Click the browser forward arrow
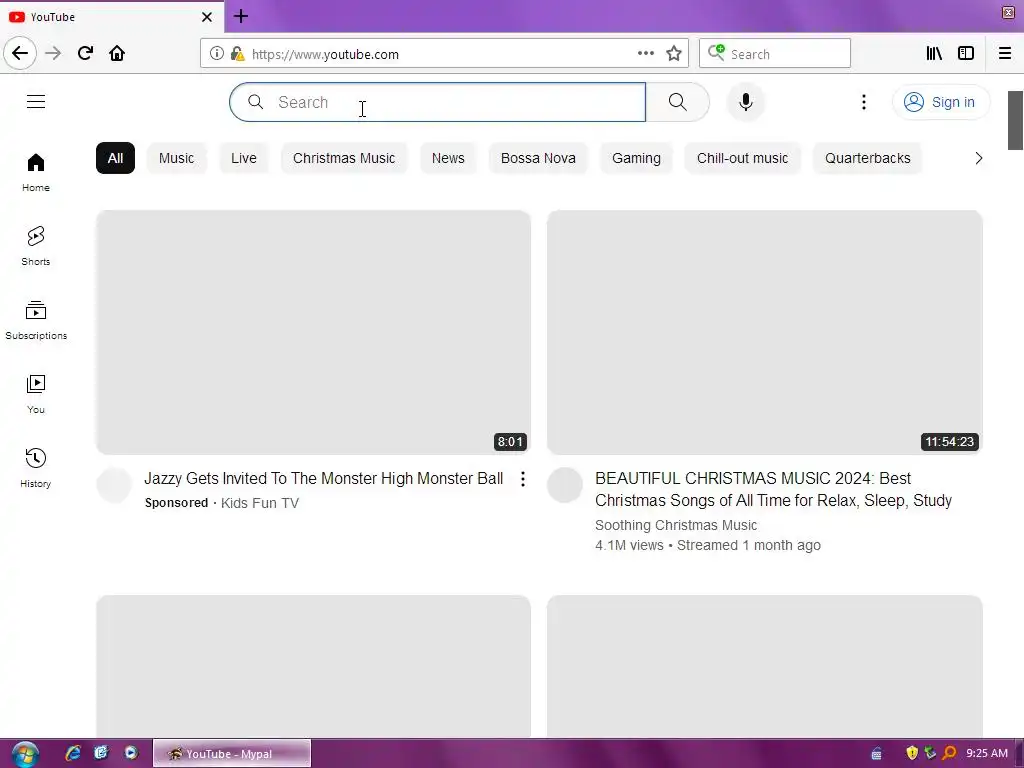This screenshot has width=1024, height=768. 53,54
